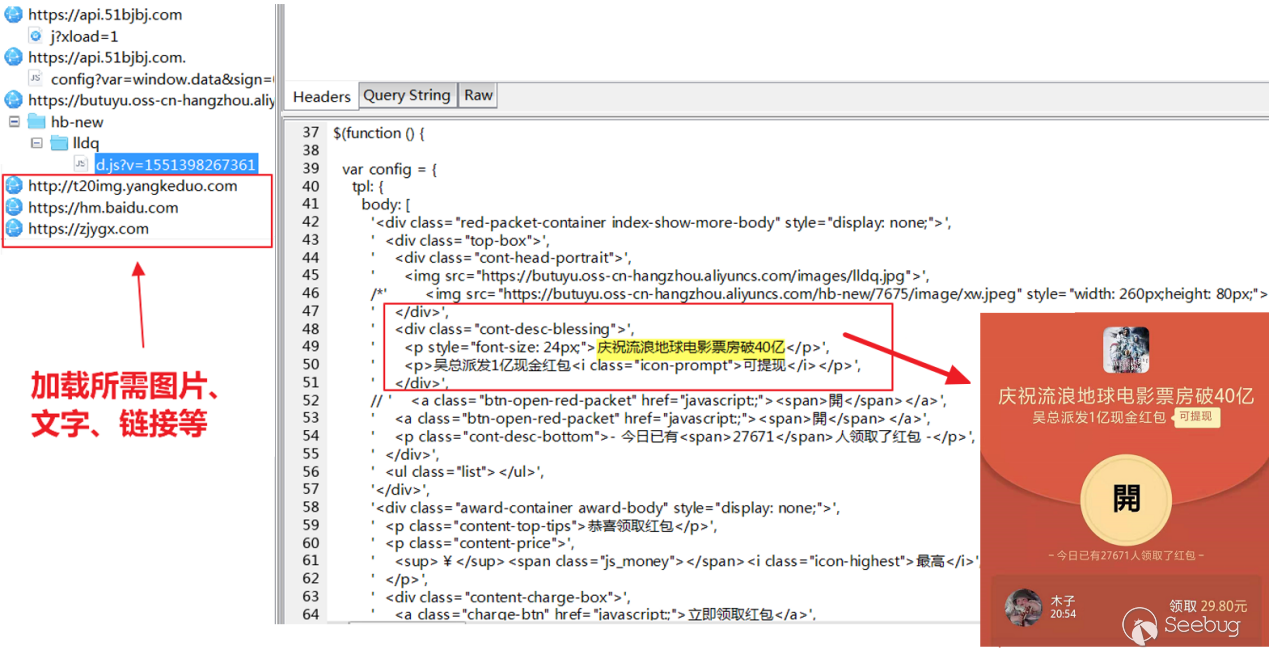
Task: Switch to the Raw tab
Action: pos(479,95)
